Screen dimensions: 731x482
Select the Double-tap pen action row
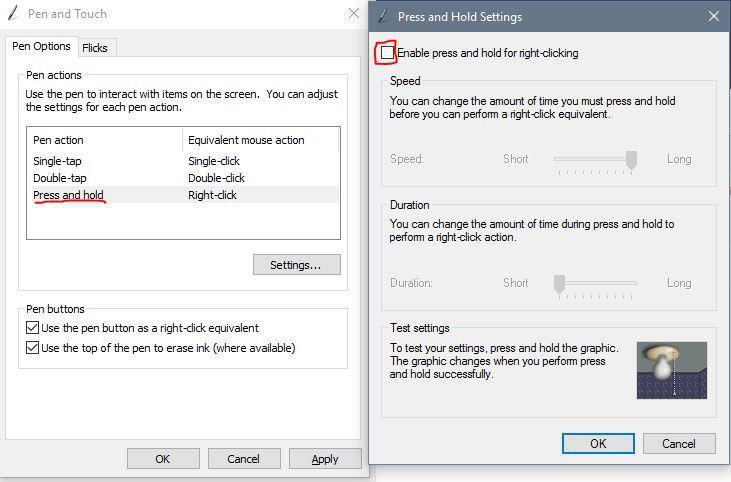point(183,178)
